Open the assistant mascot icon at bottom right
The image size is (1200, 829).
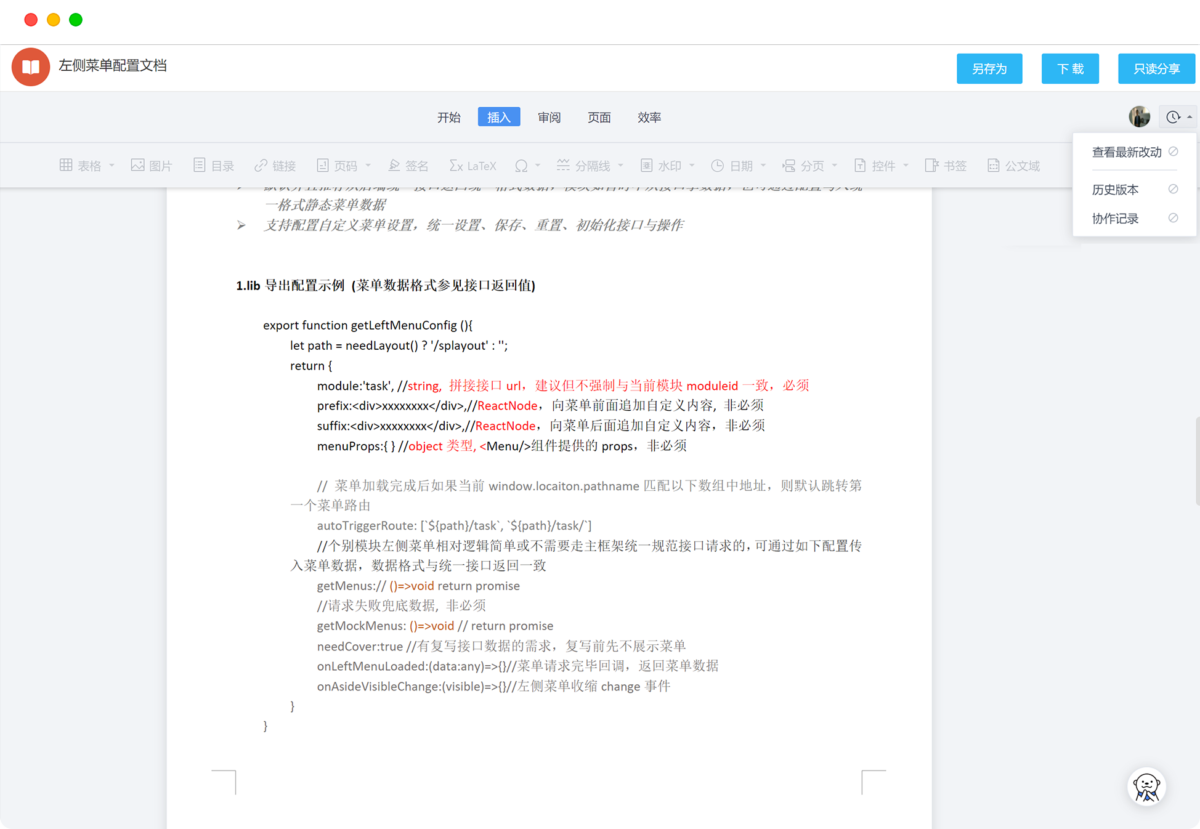click(x=1147, y=787)
